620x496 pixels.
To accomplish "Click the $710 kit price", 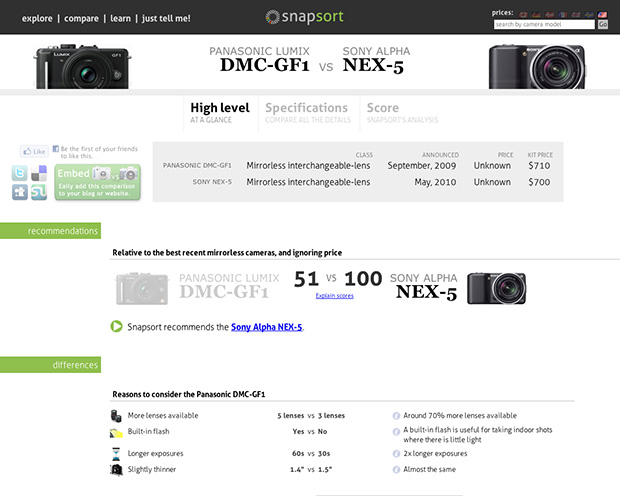I will click(x=539, y=166).
